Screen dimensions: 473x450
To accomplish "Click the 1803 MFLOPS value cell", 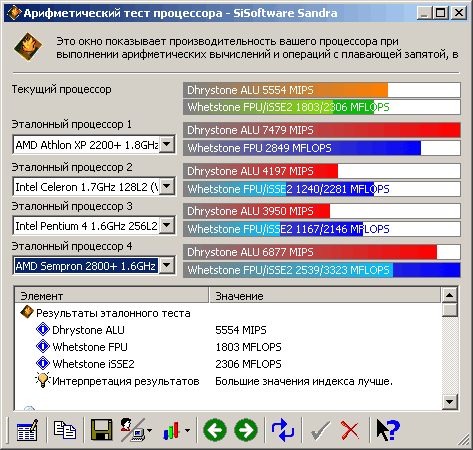I will (x=248, y=347).
